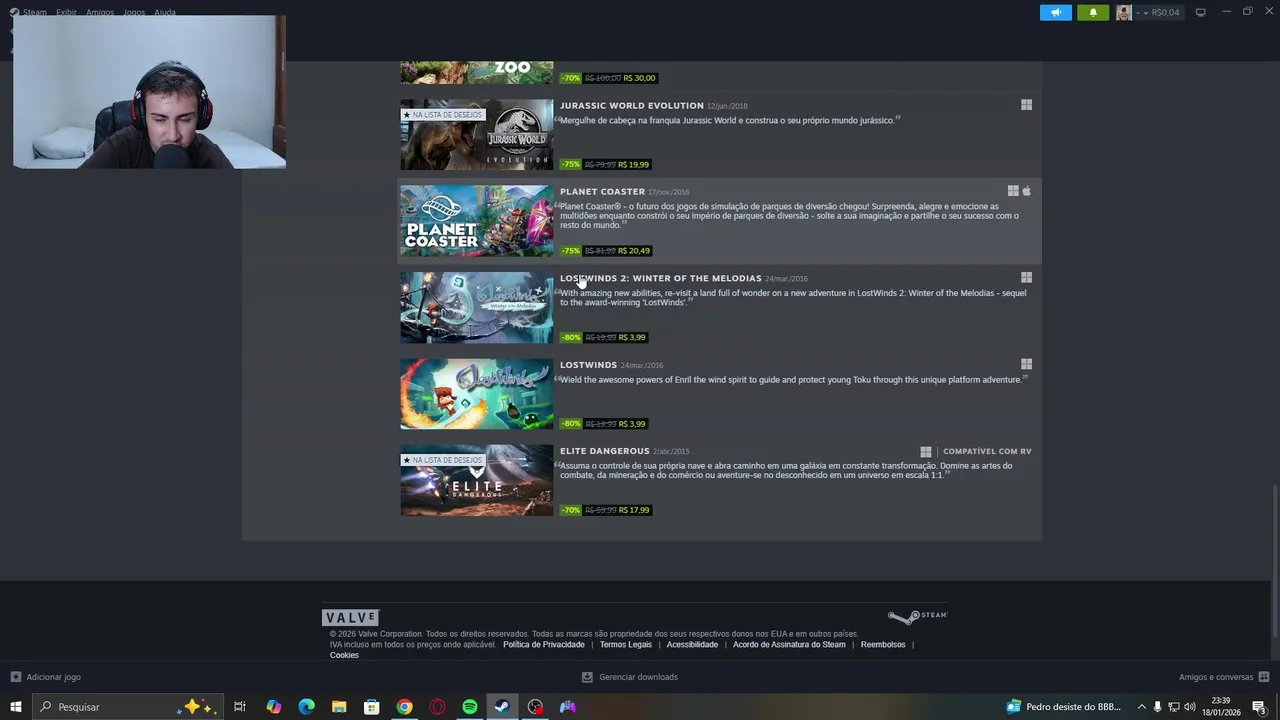Open the Jurassic World Evolution game thumbnail
Image resolution: width=1280 pixels, height=720 pixels.
tap(477, 134)
